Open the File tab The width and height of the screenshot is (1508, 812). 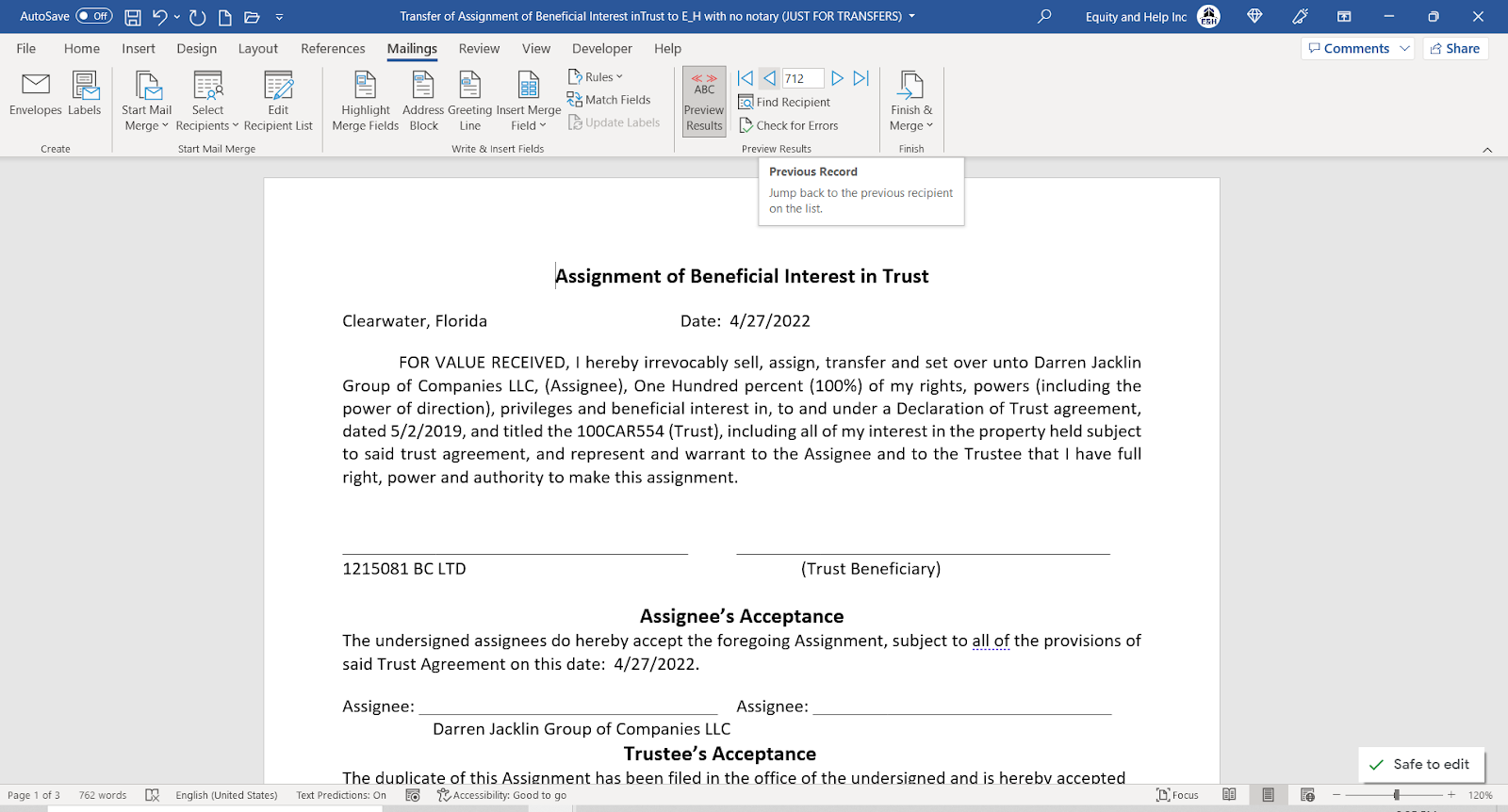[x=26, y=48]
